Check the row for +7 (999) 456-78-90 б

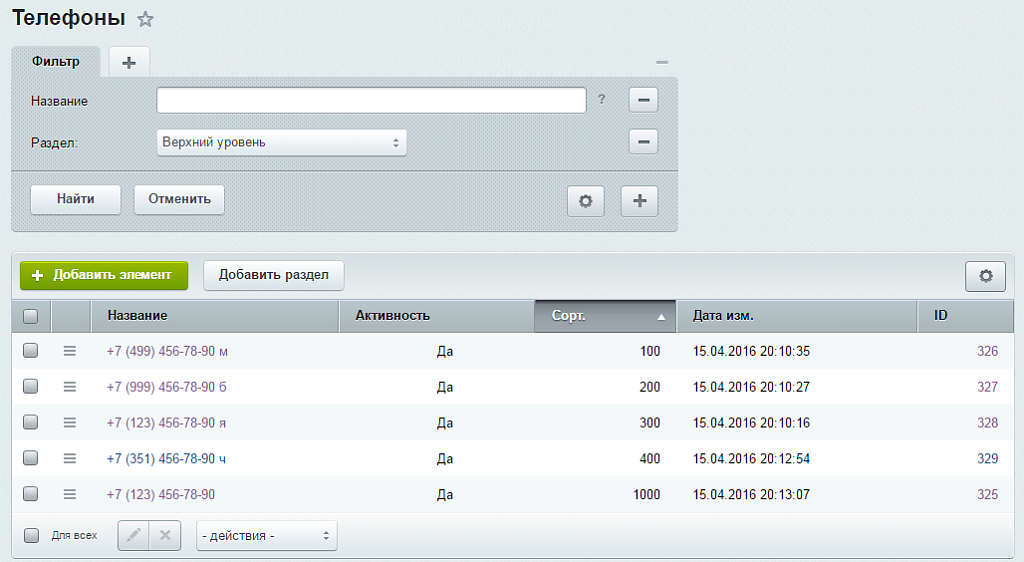click(30, 387)
